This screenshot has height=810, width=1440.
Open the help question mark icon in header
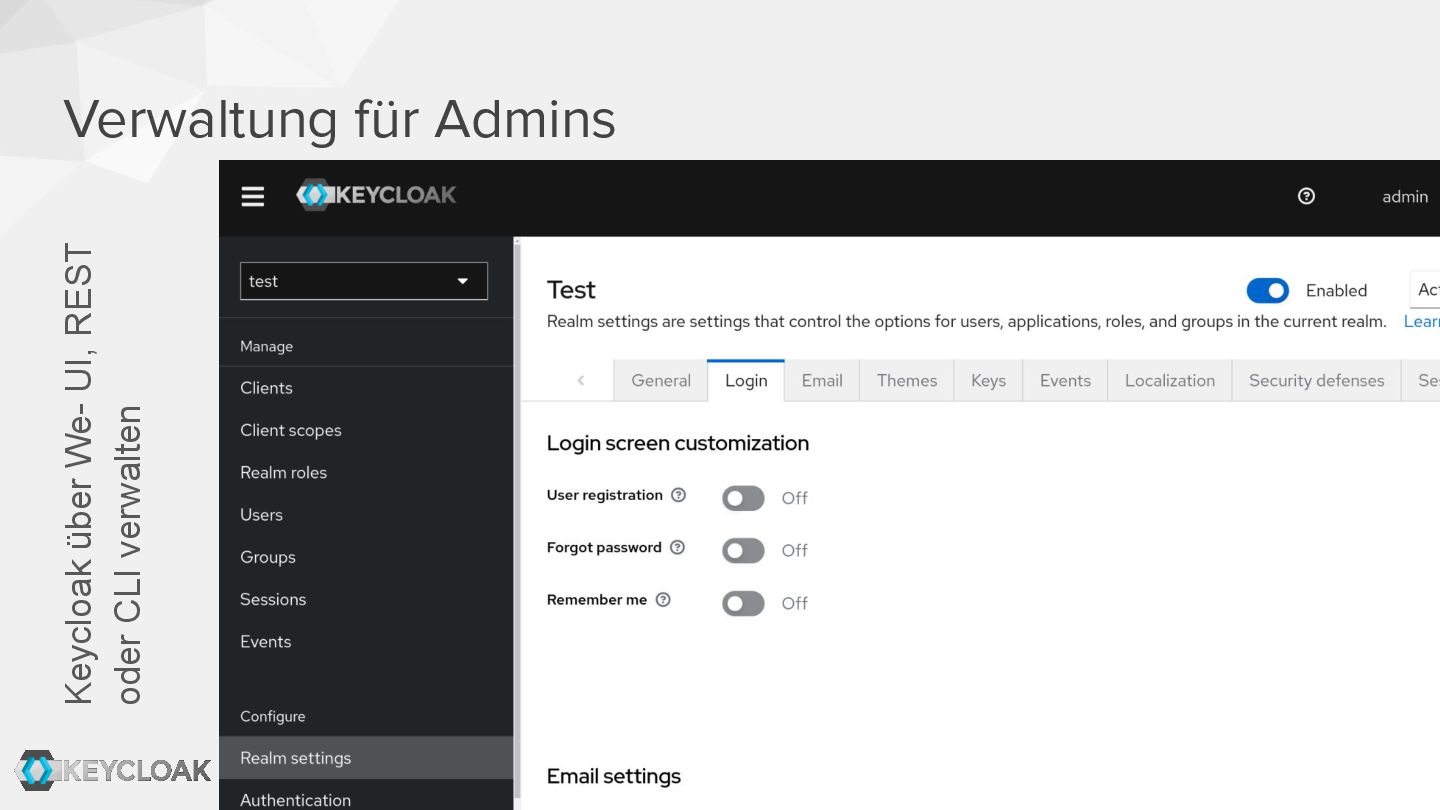click(x=1306, y=196)
